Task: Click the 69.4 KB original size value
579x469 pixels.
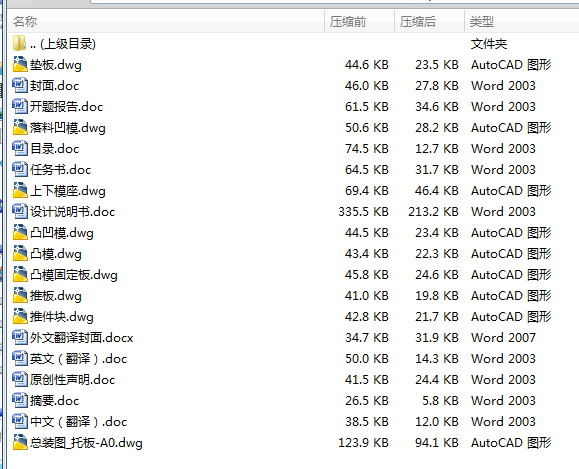Action: 367,191
